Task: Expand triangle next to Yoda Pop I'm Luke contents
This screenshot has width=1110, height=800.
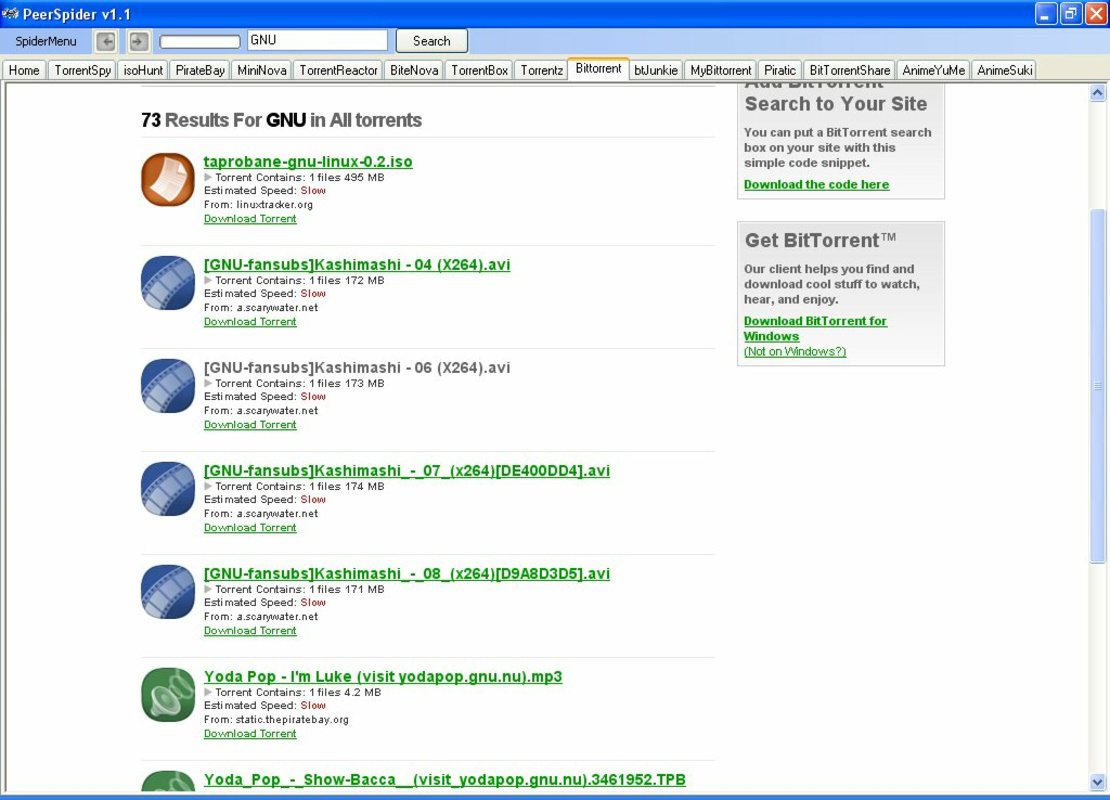Action: (208, 692)
